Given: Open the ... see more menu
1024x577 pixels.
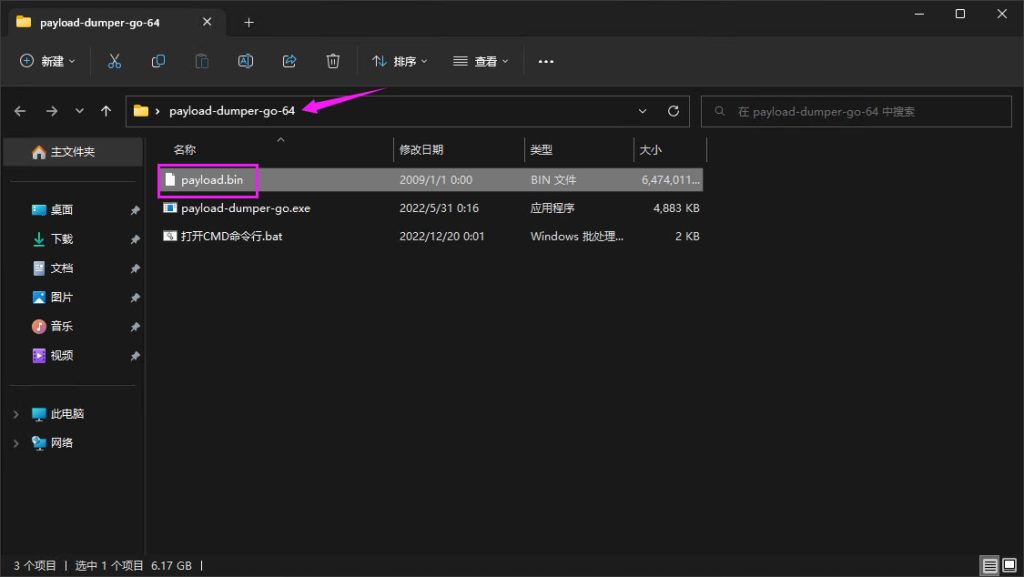Looking at the screenshot, I should 546,61.
